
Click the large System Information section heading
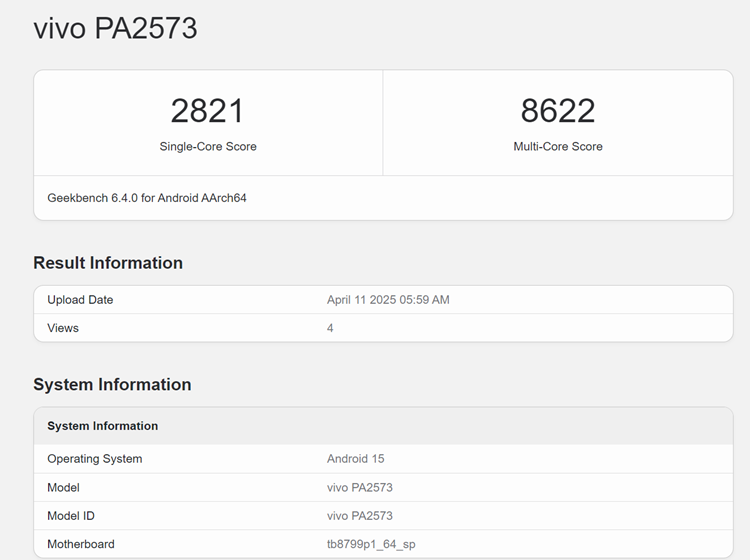click(112, 384)
